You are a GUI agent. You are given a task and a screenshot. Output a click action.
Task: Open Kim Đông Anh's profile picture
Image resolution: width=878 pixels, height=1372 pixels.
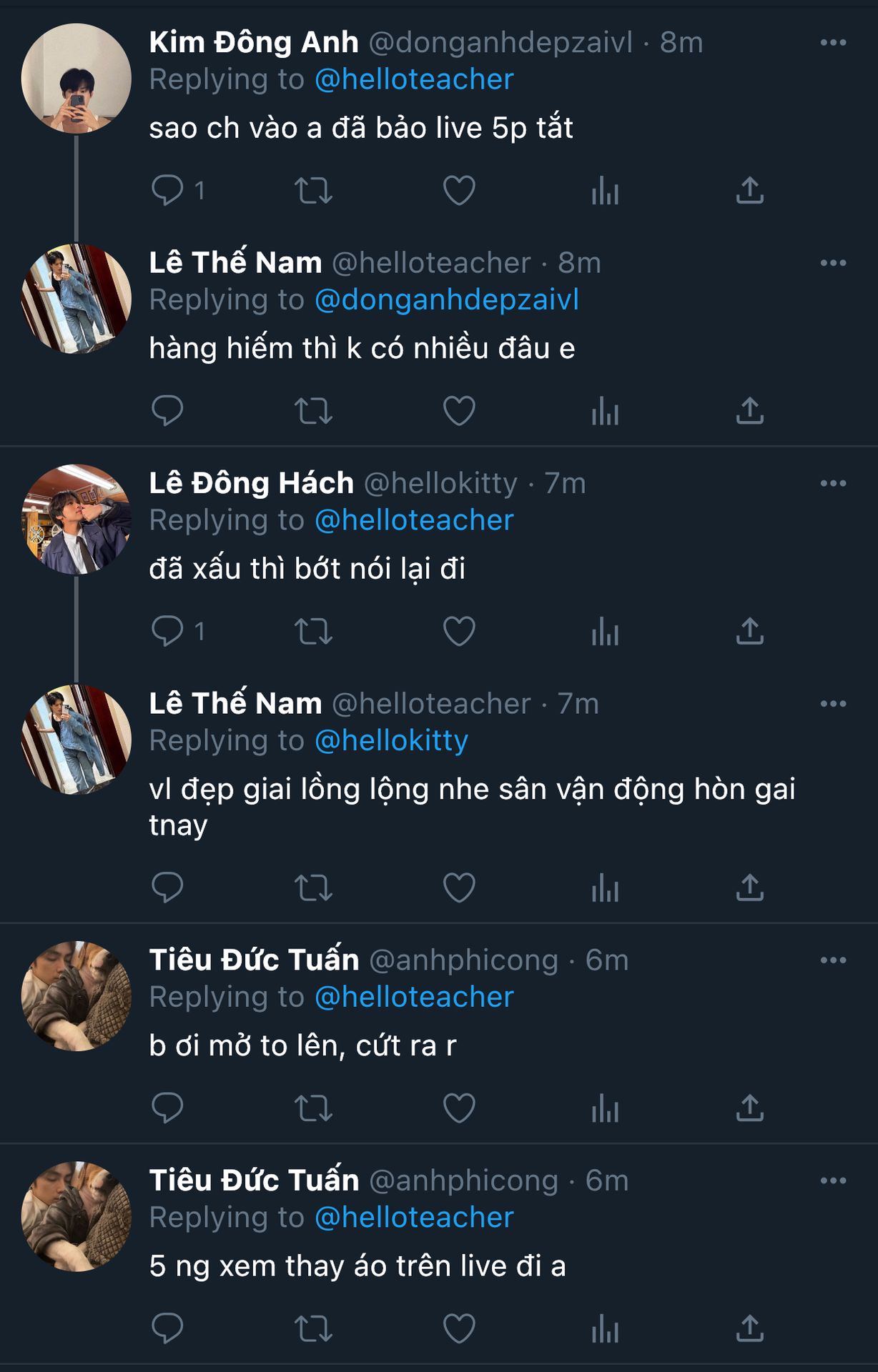(77, 79)
